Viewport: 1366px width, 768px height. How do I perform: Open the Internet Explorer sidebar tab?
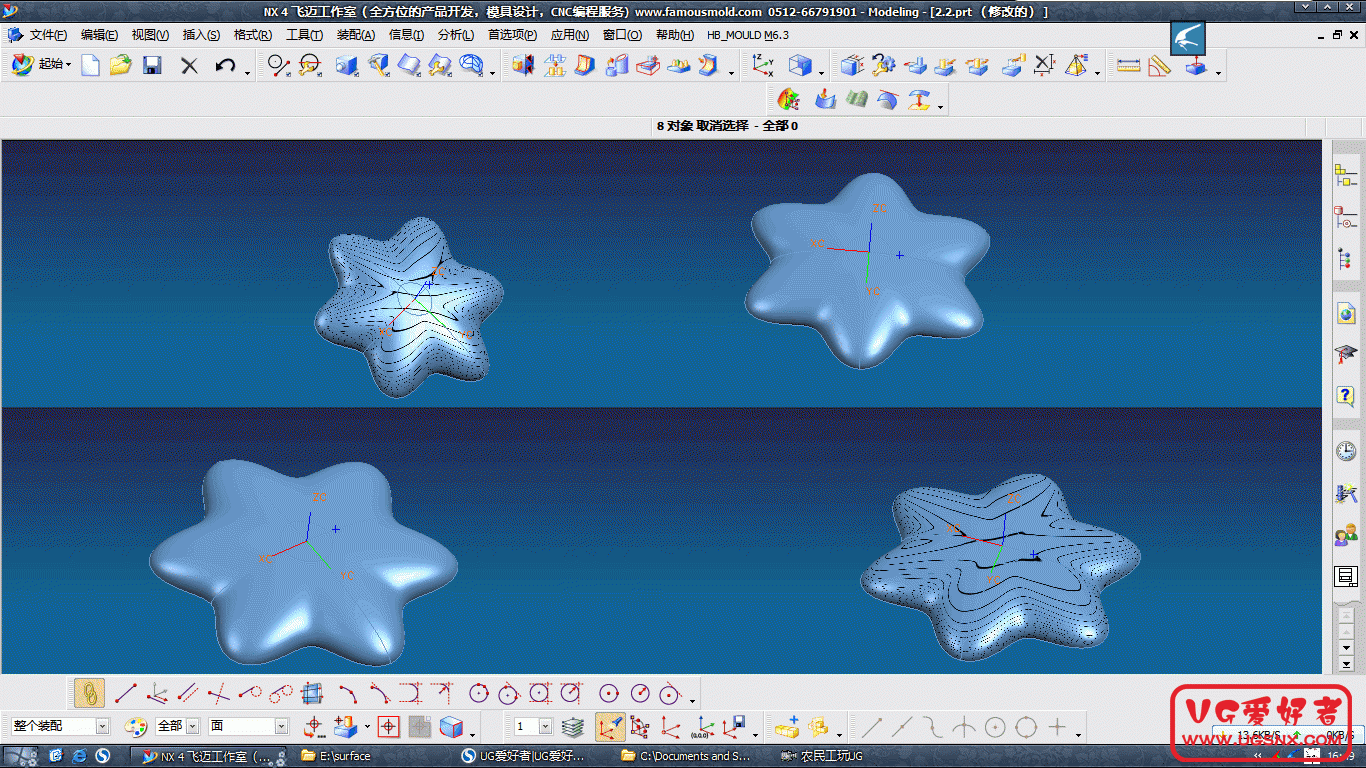pyautogui.click(x=1346, y=314)
